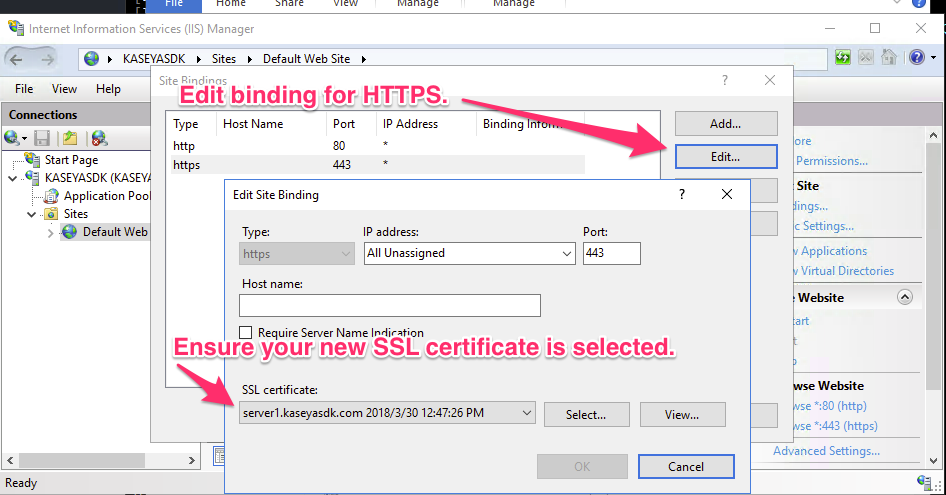946x495 pixels.
Task: Click the Connections create new connection icon
Action: (x=14, y=138)
